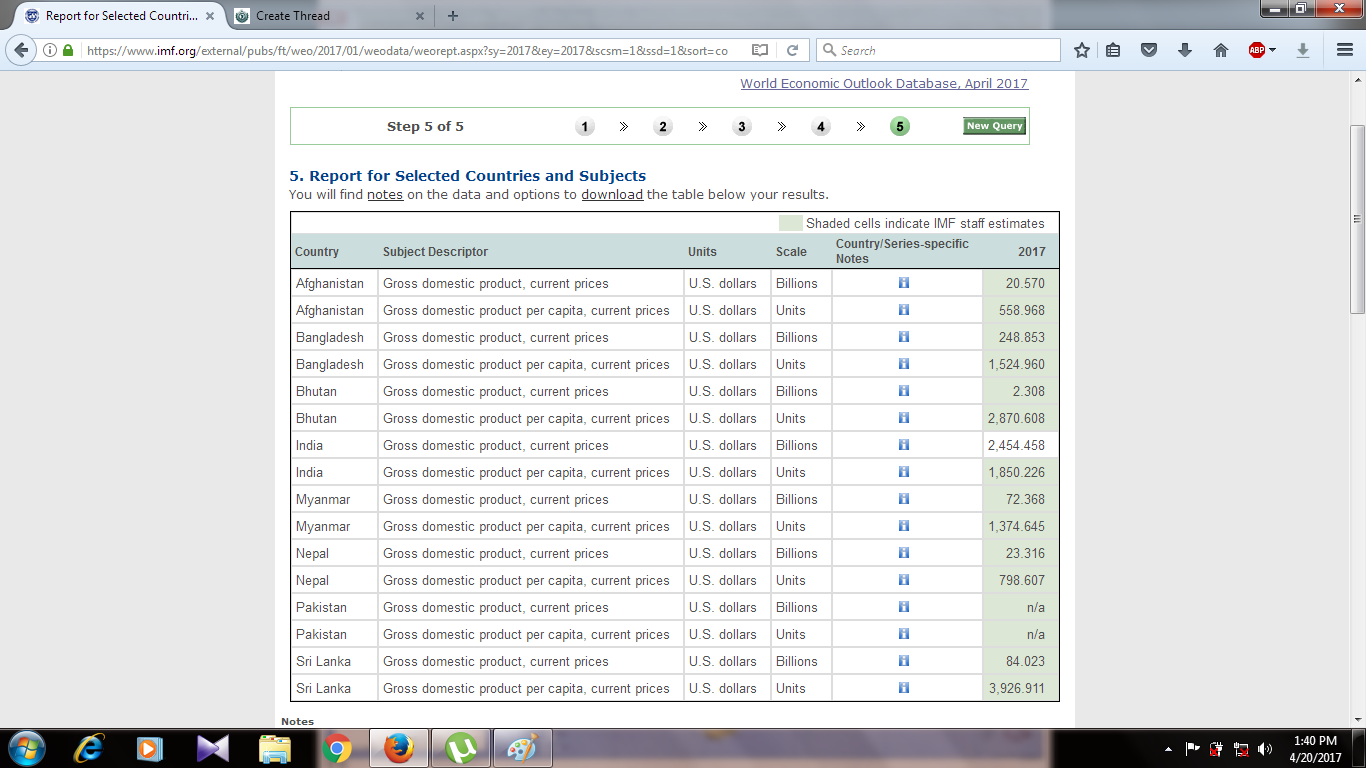The height and width of the screenshot is (768, 1366).
Task: Open info note for Sri Lanka GDP current prices
Action: [904, 661]
